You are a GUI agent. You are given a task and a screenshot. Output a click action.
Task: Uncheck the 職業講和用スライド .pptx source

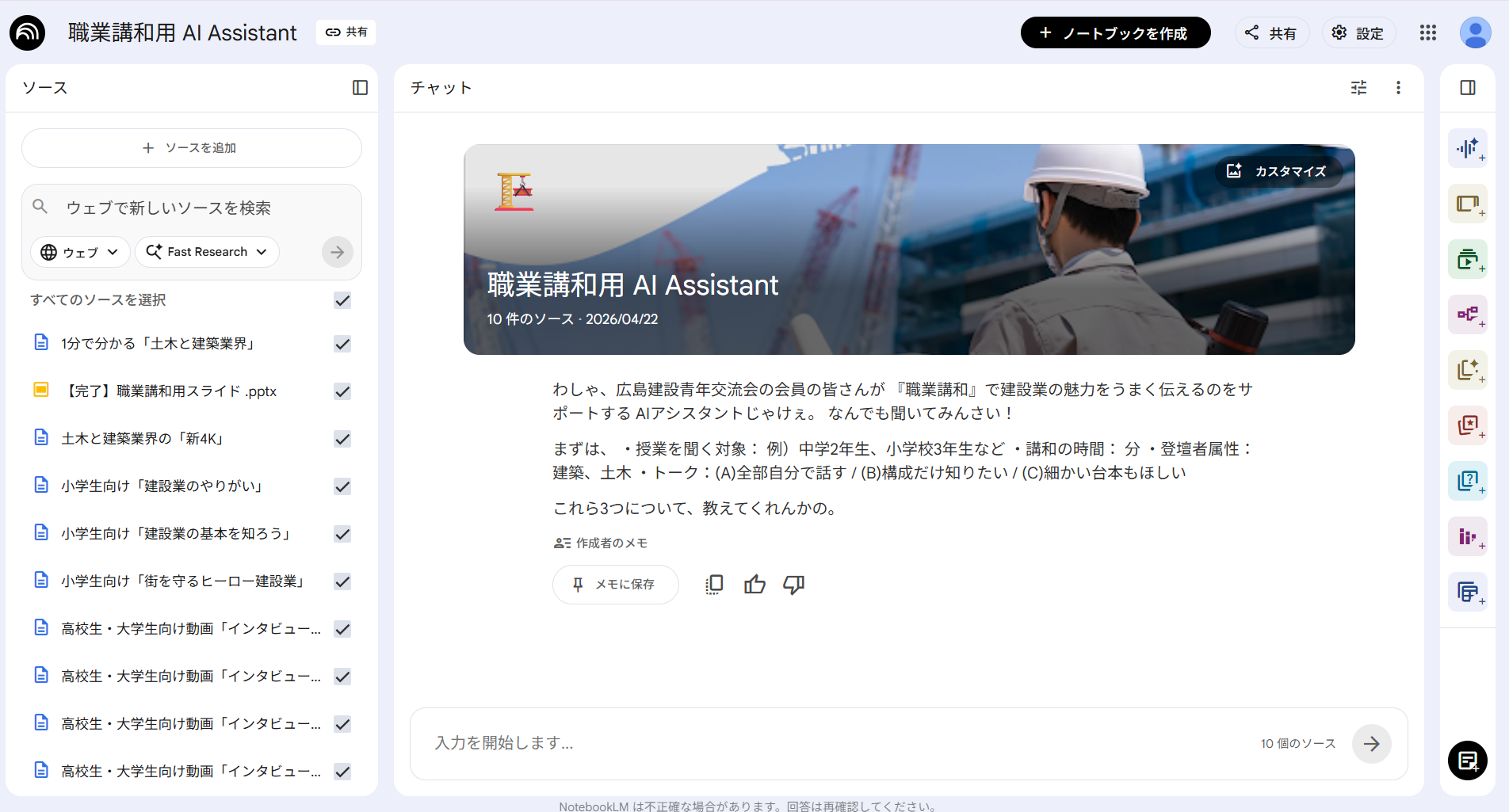tap(342, 391)
